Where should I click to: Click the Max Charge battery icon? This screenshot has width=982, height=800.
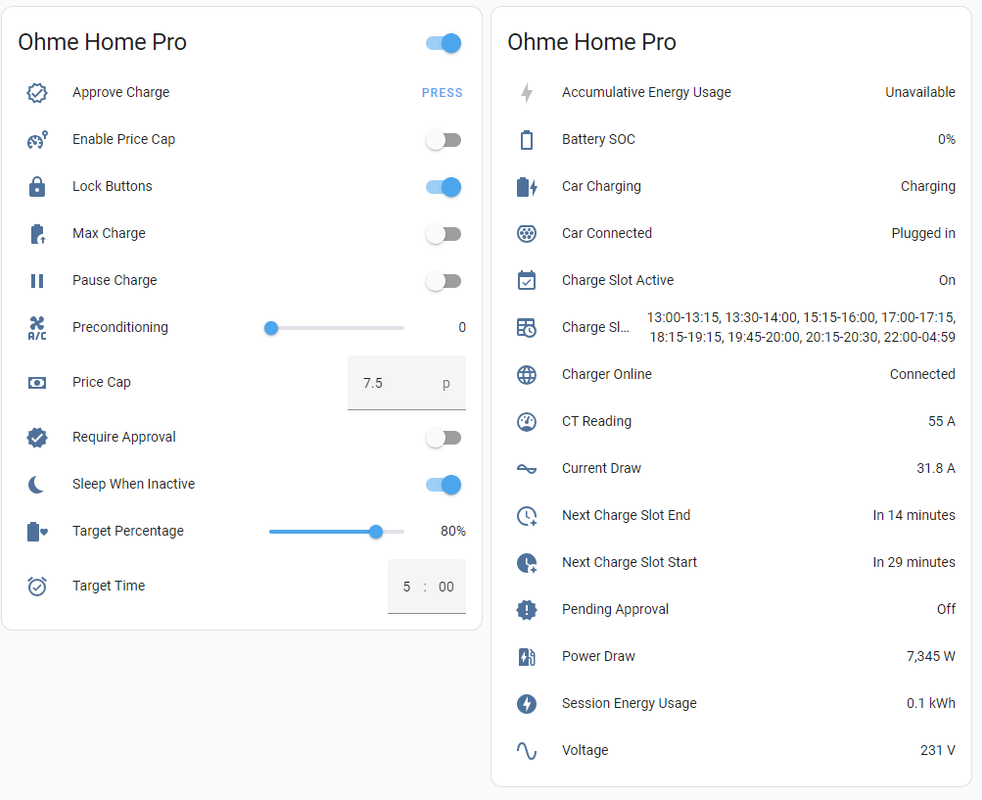coord(37,234)
